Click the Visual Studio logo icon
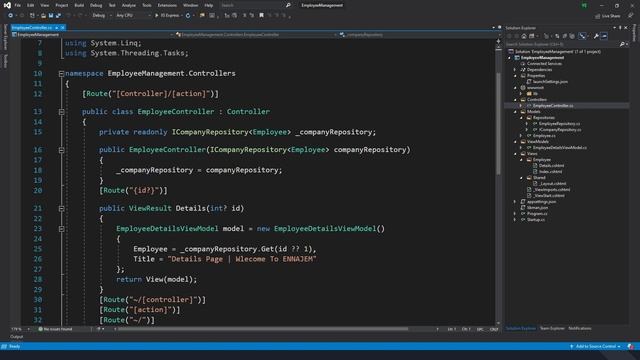This screenshot has height=360, width=640. click(x=7, y=5)
